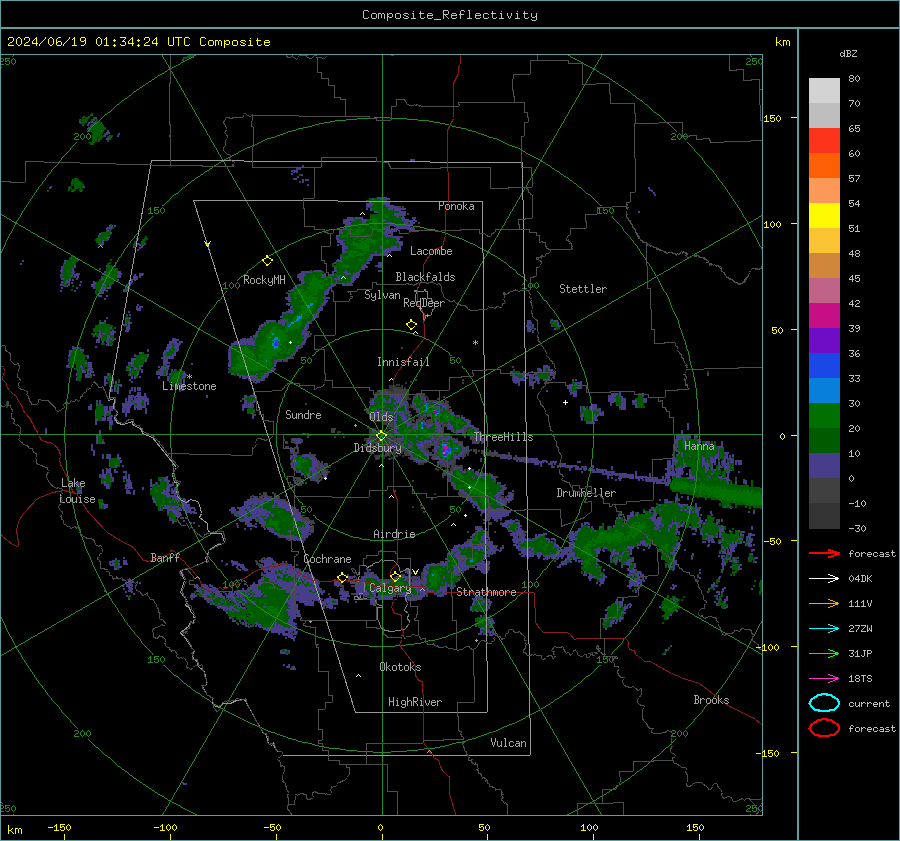Pick the yellow swatch between 54 and 51

(824, 215)
